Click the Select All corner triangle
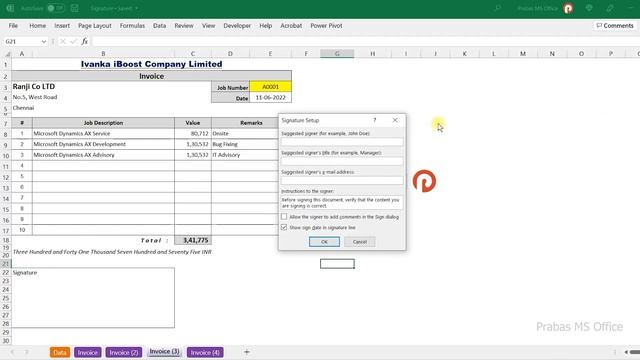Viewport: 640px width, 360px height. (7, 53)
